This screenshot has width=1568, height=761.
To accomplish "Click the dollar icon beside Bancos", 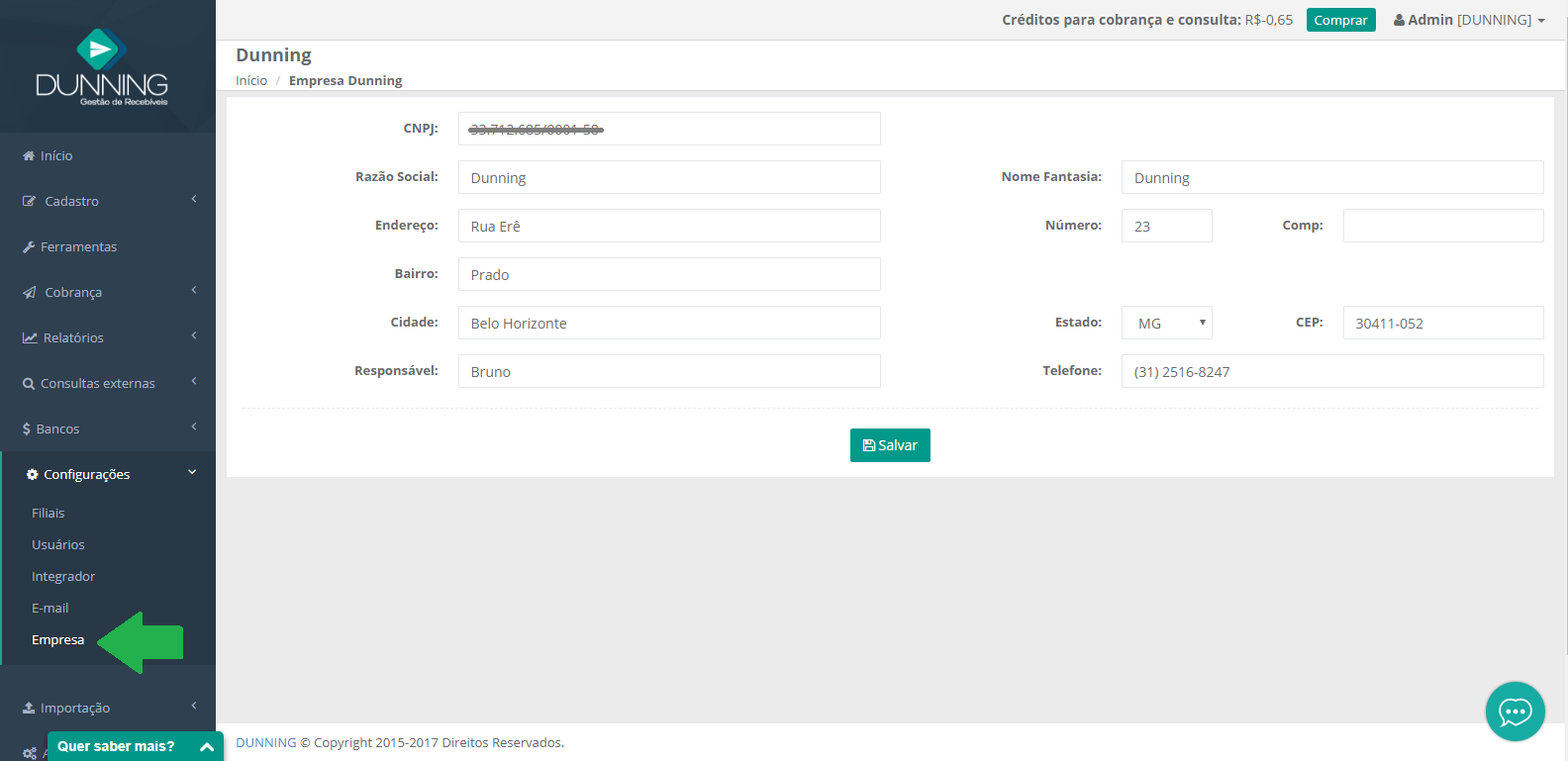I will coord(27,428).
